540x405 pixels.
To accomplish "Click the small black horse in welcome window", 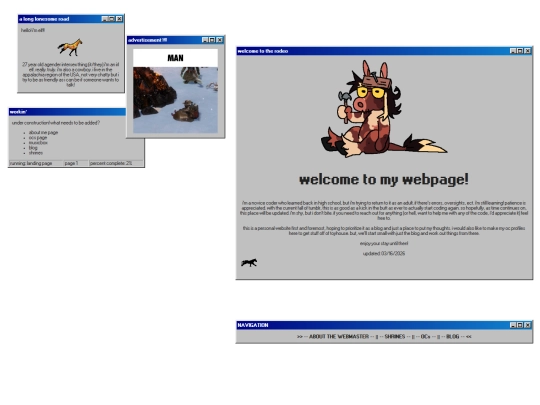I will click(249, 263).
